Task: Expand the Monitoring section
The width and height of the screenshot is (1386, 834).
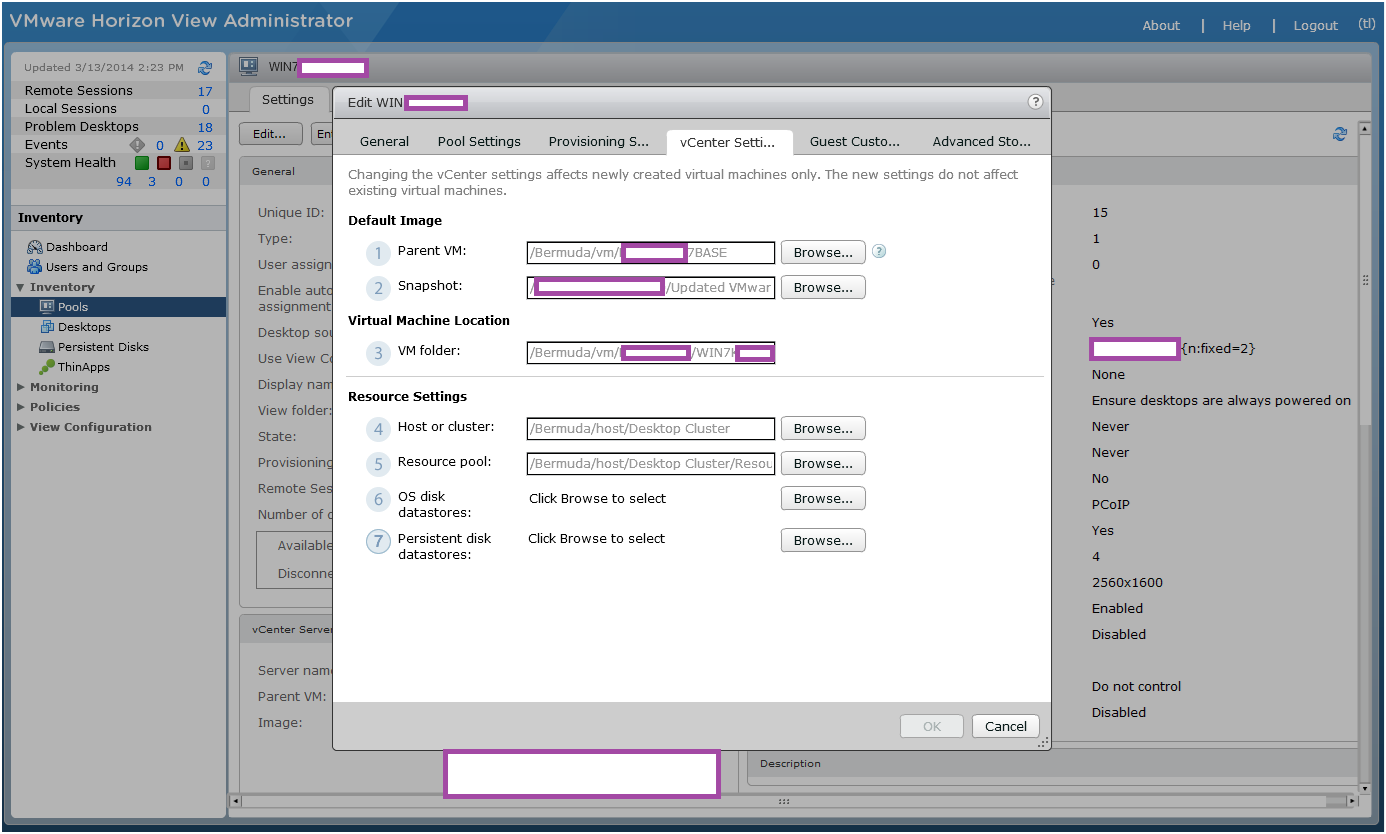Action: tap(21, 387)
